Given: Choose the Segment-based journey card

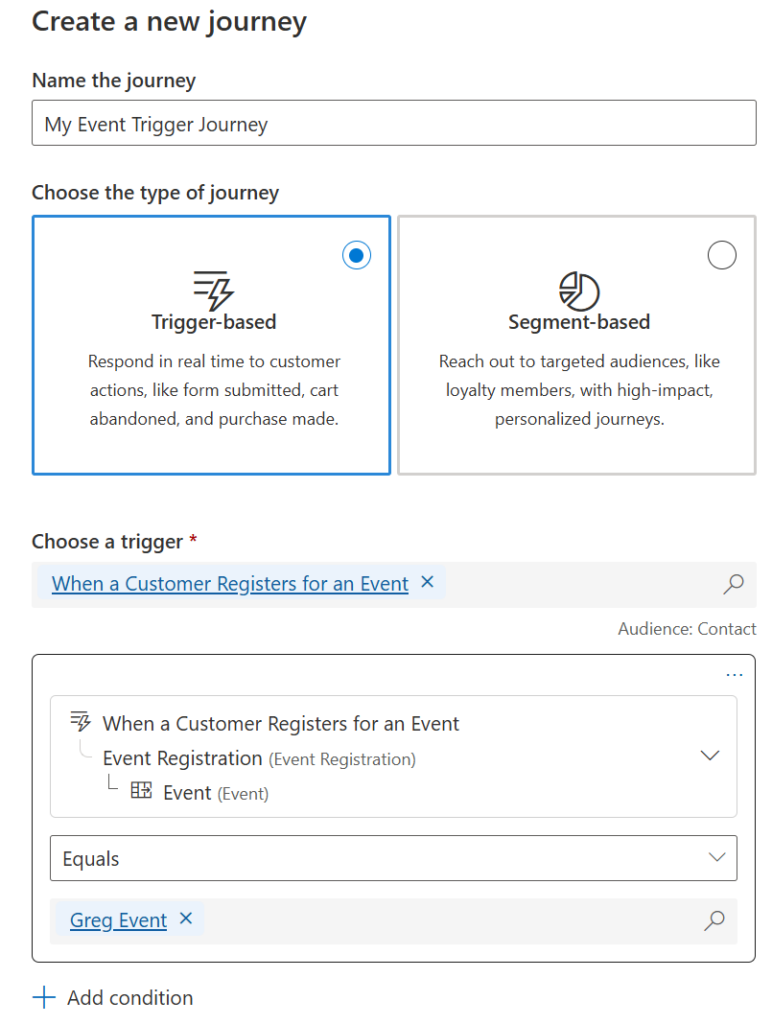Looking at the screenshot, I should click(577, 344).
